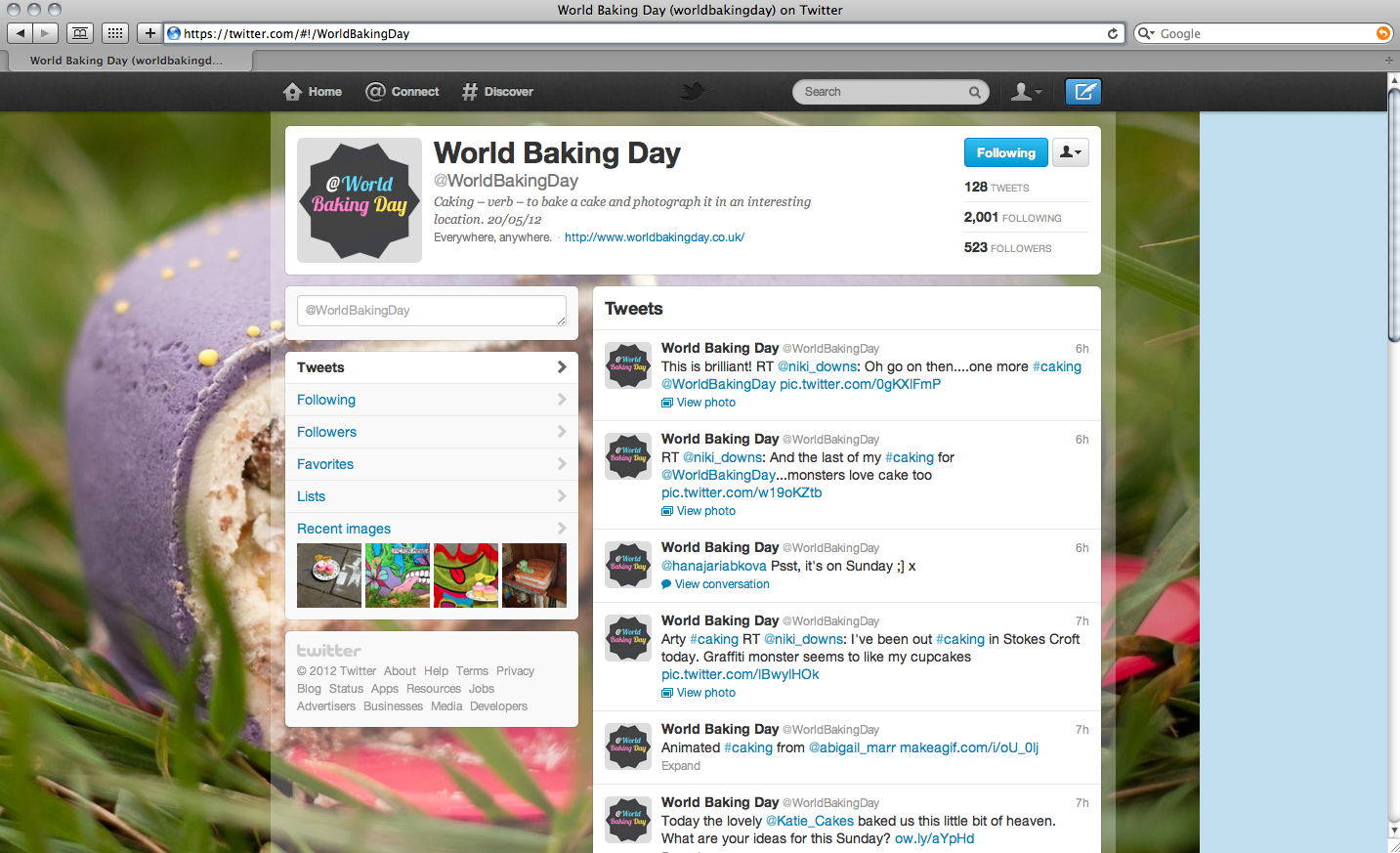1400x853 pixels.
Task: Click the #caking hashtag in the first tweet
Action: click(x=1057, y=366)
